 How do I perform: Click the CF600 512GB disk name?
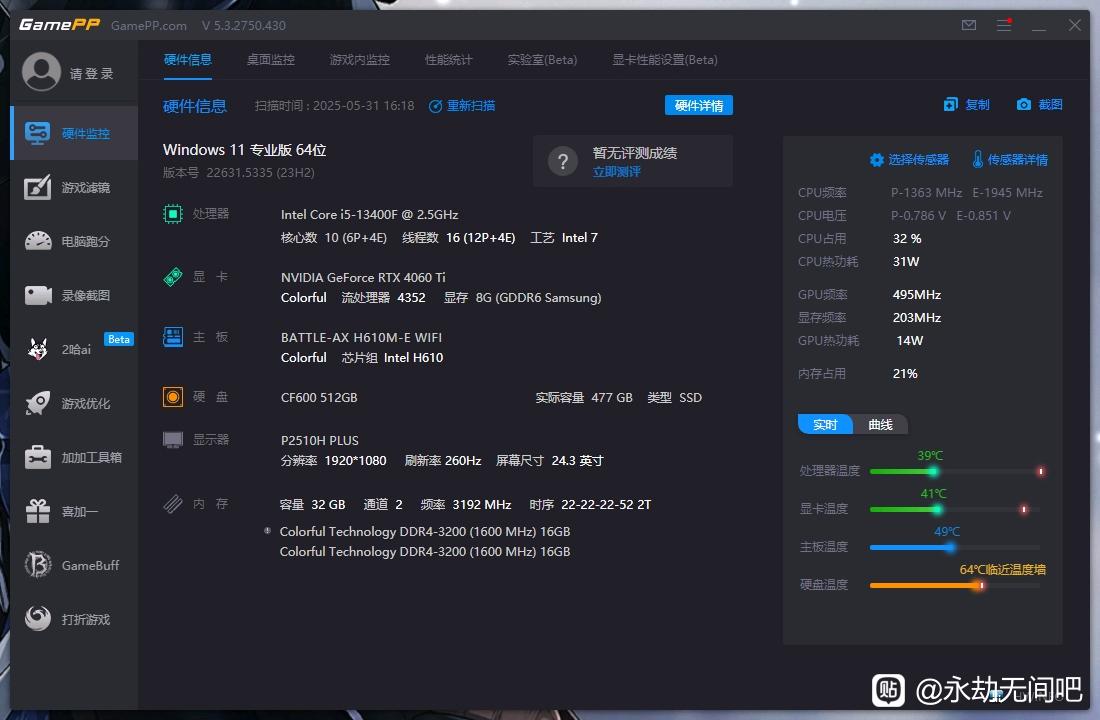(x=319, y=398)
